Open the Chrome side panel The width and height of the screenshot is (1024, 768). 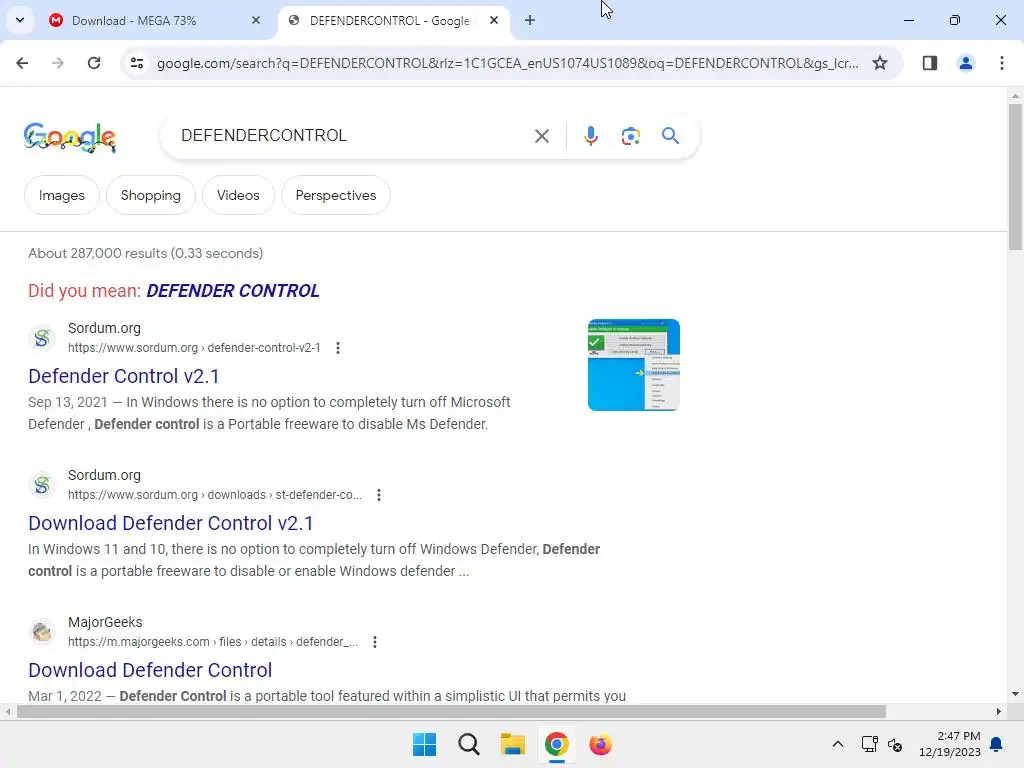click(929, 63)
